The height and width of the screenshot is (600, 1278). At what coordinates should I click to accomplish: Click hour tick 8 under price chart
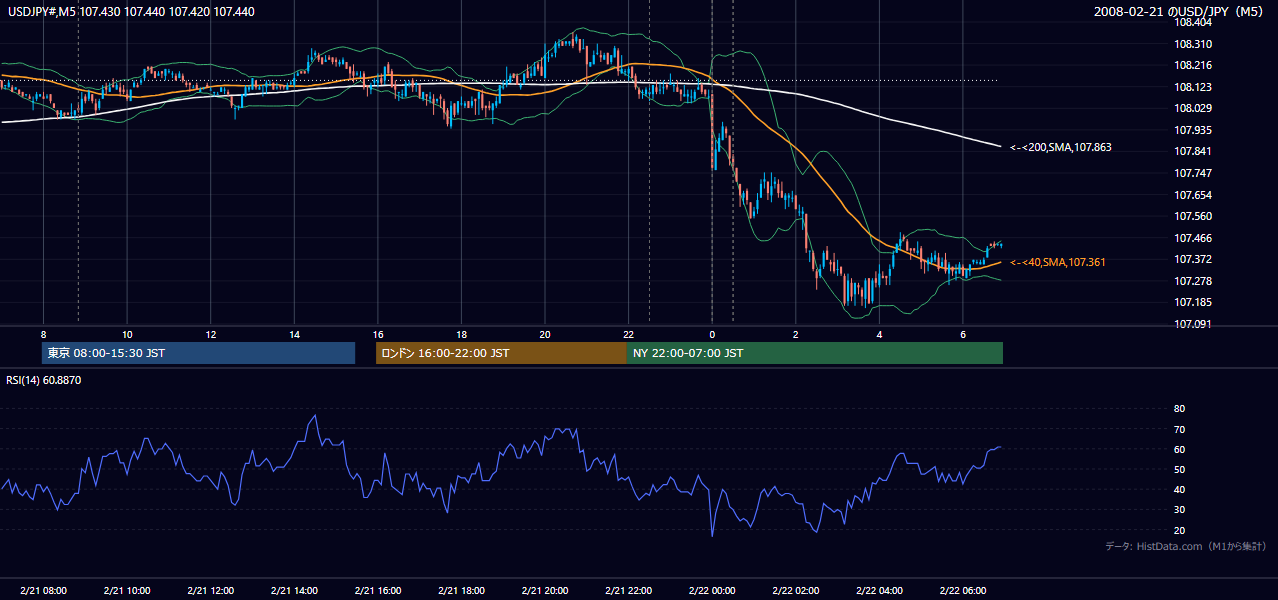point(43,334)
